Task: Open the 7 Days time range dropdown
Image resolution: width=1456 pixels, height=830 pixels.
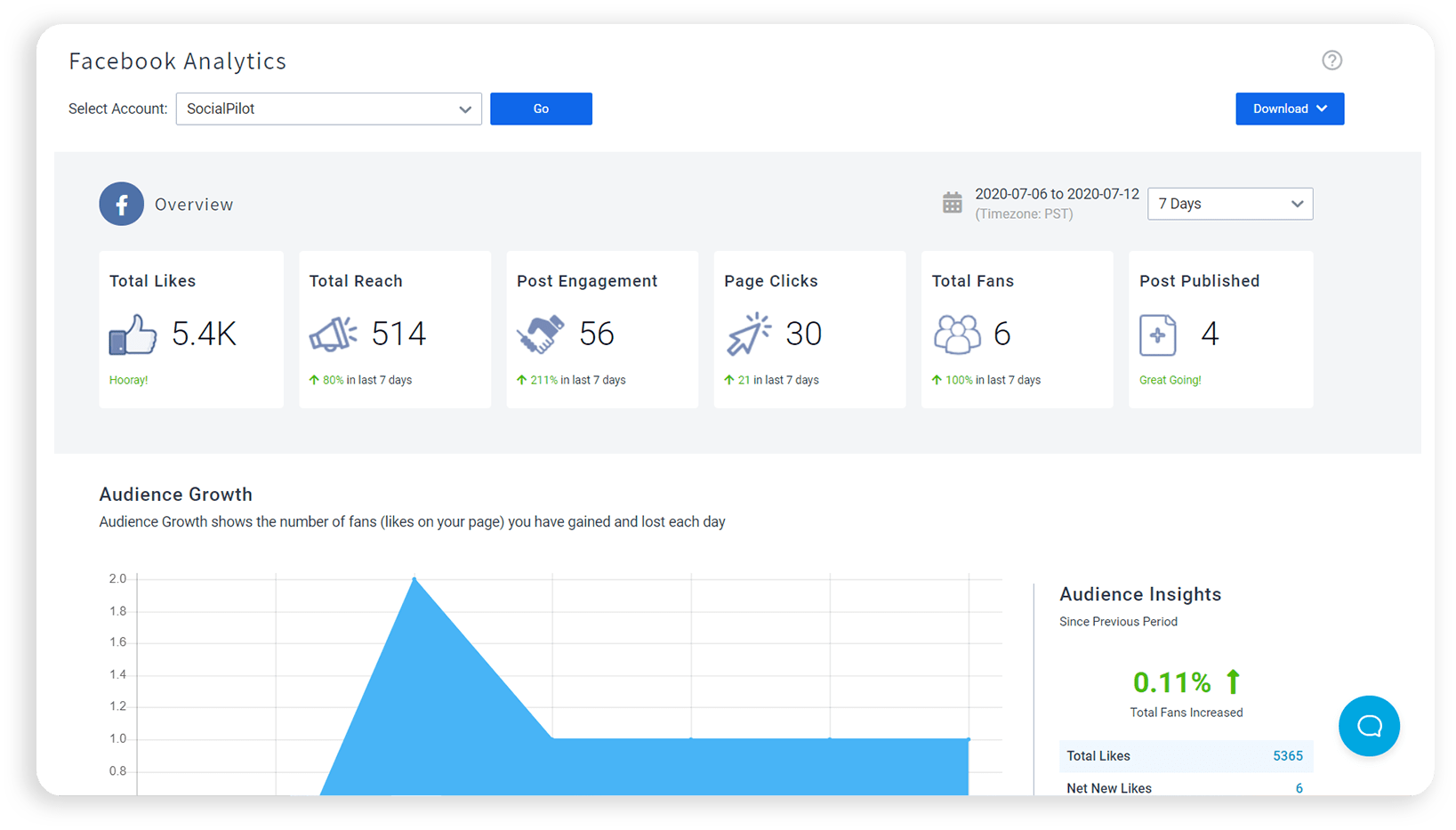Action: (x=1230, y=204)
